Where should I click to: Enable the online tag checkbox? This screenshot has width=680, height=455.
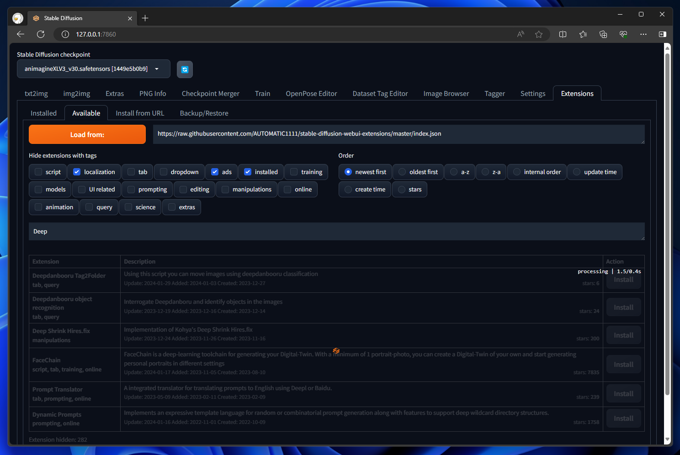[287, 190]
